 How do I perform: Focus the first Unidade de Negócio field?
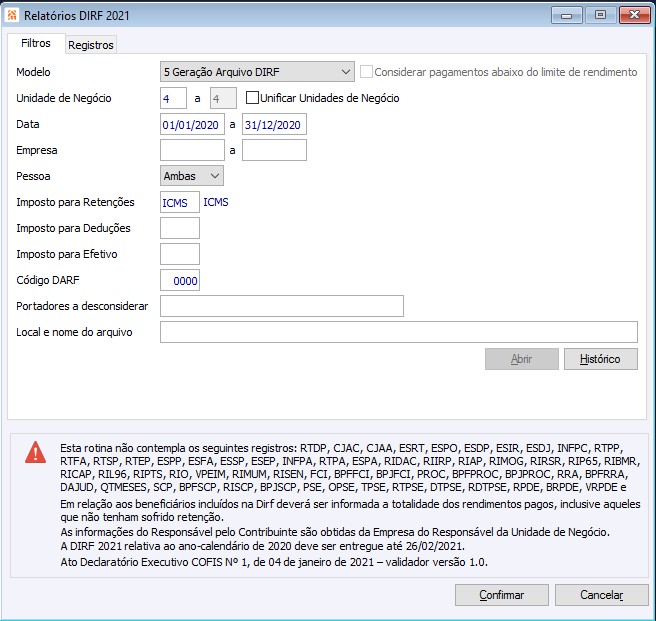(x=173, y=98)
